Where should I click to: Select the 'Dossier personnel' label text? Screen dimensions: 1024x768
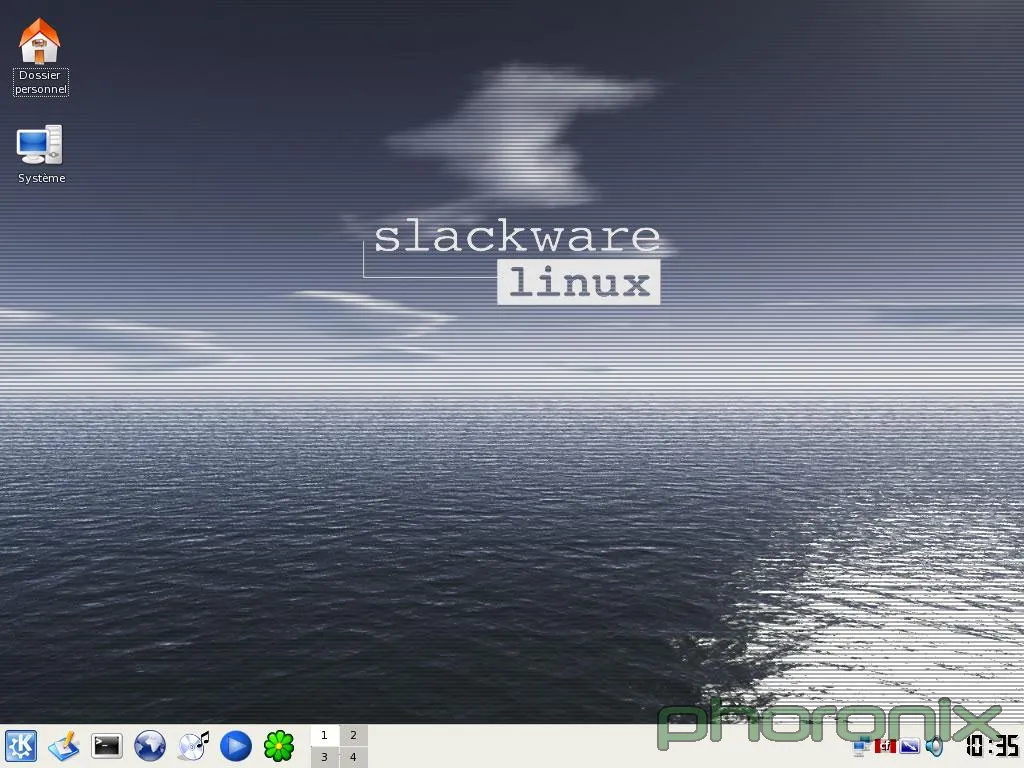tap(40, 82)
